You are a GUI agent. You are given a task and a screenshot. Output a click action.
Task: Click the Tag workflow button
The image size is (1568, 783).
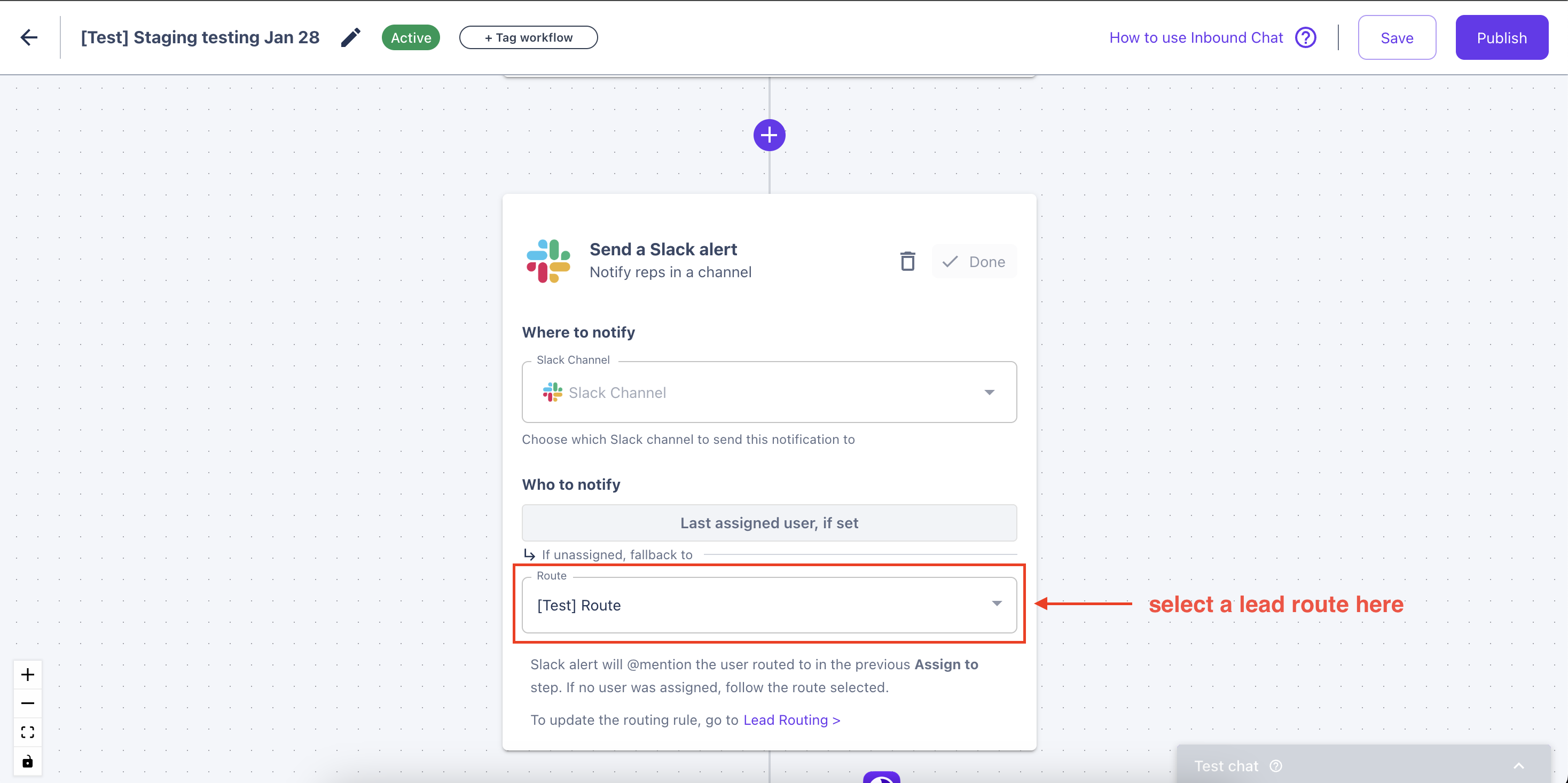coord(528,38)
